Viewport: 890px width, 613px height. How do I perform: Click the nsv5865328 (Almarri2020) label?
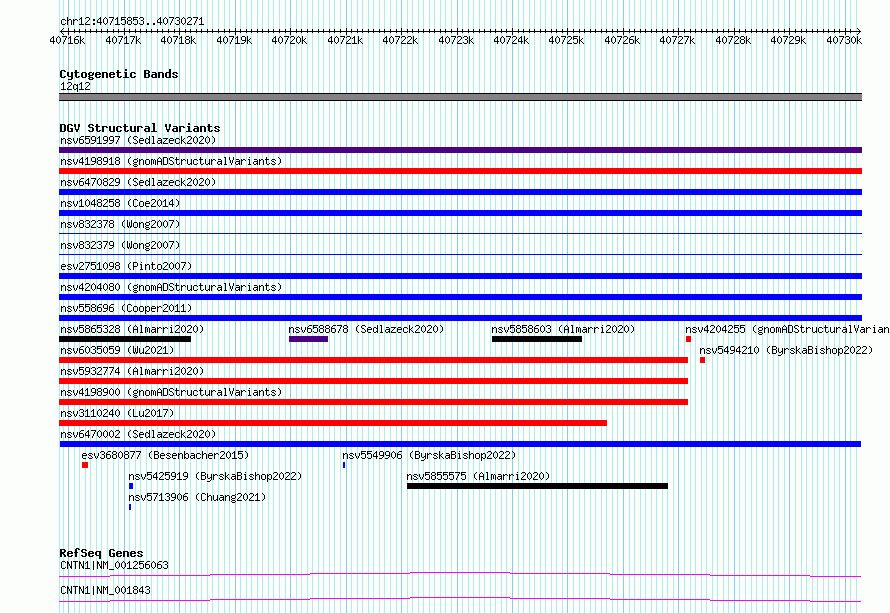tap(132, 329)
